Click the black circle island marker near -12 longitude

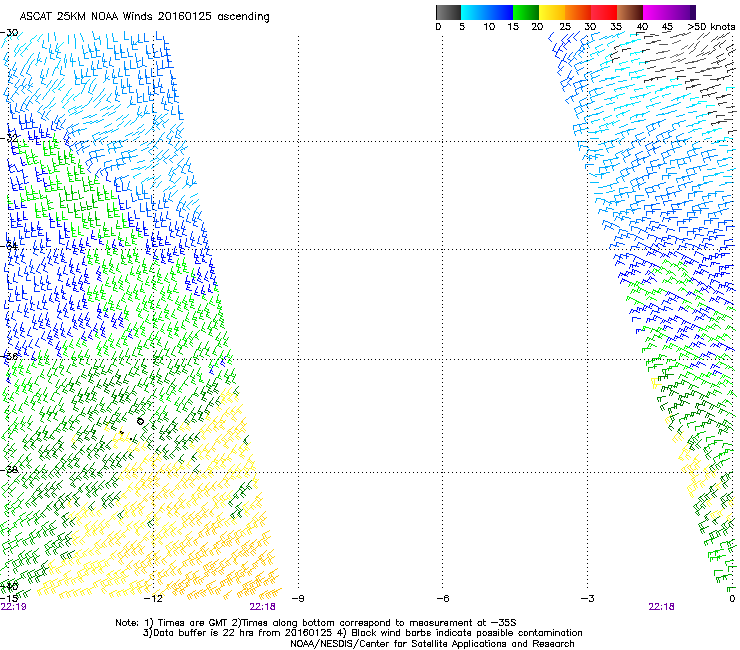[x=140, y=421]
